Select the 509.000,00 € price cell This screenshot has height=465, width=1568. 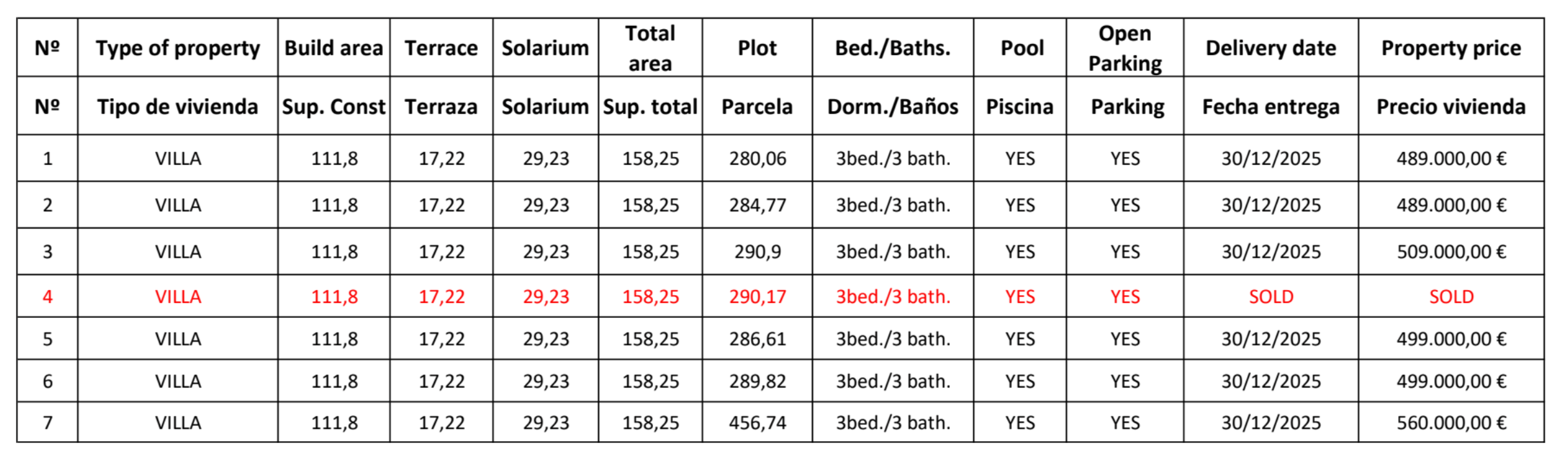click(x=1450, y=251)
